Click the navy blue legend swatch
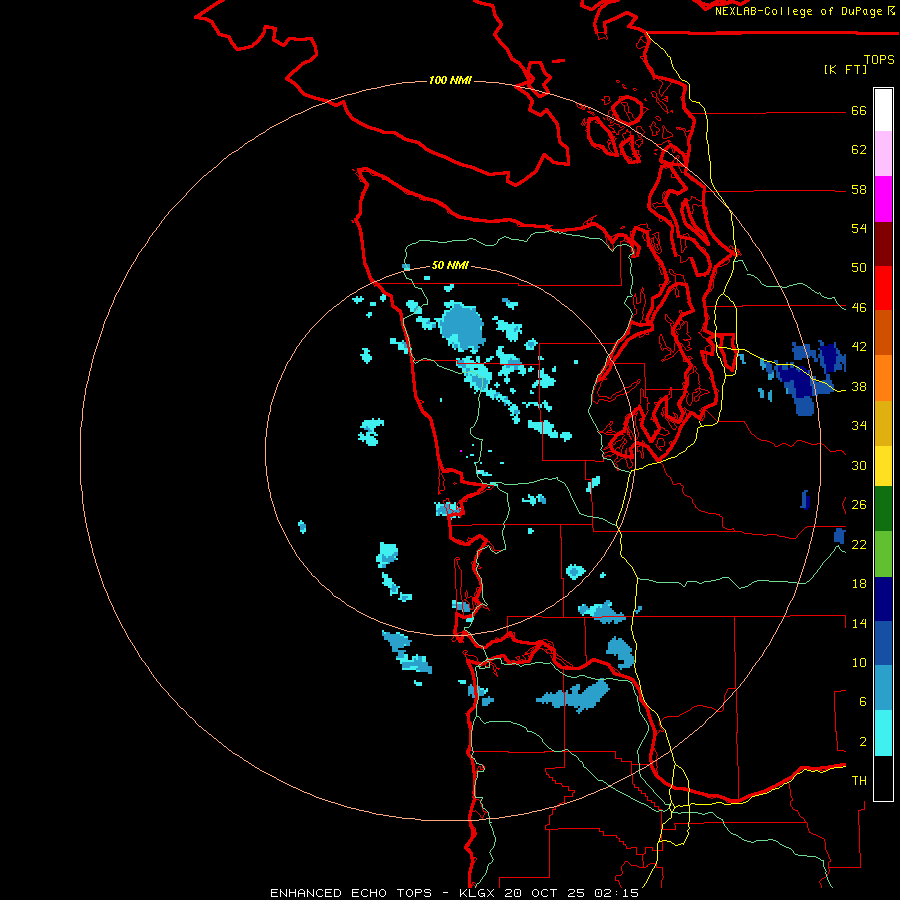Viewport: 900px width, 900px height. click(883, 599)
